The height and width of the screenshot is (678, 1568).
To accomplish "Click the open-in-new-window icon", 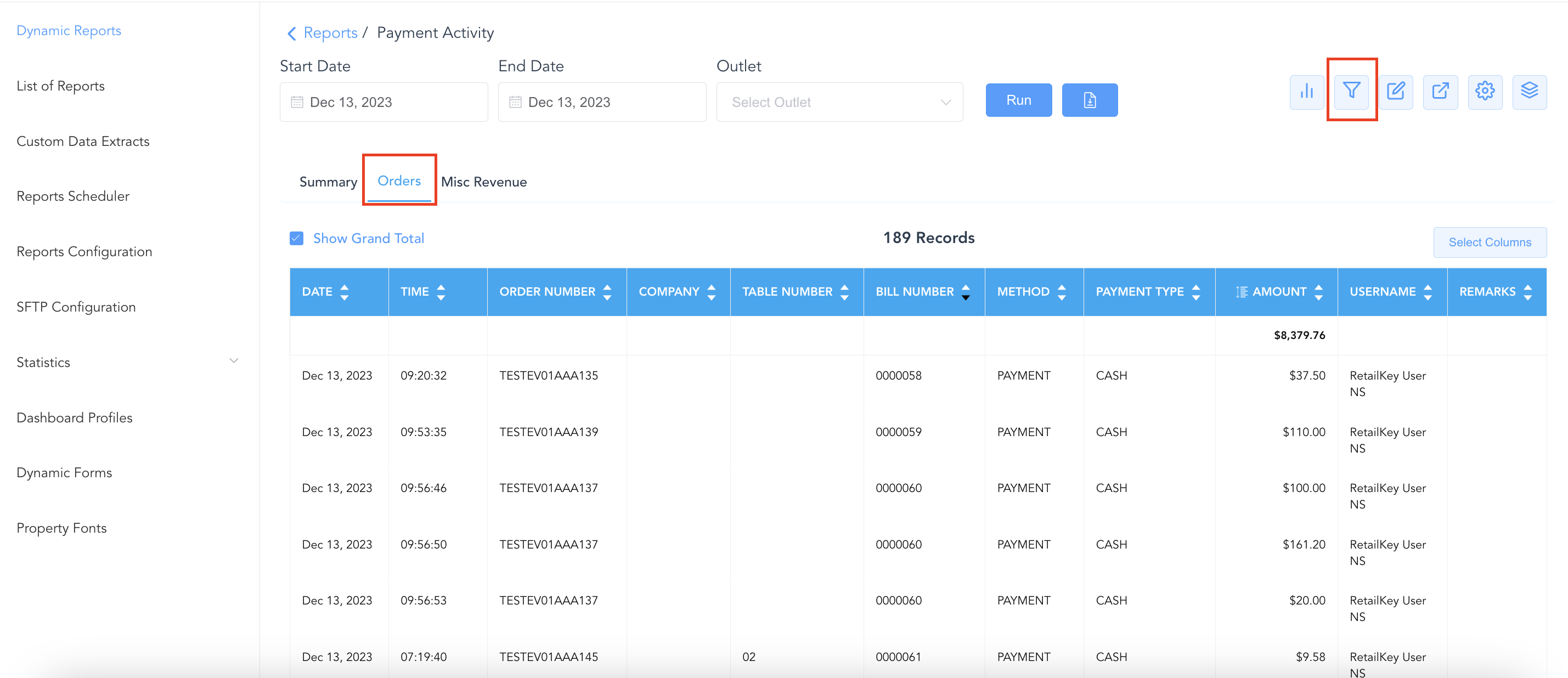I will point(1440,92).
